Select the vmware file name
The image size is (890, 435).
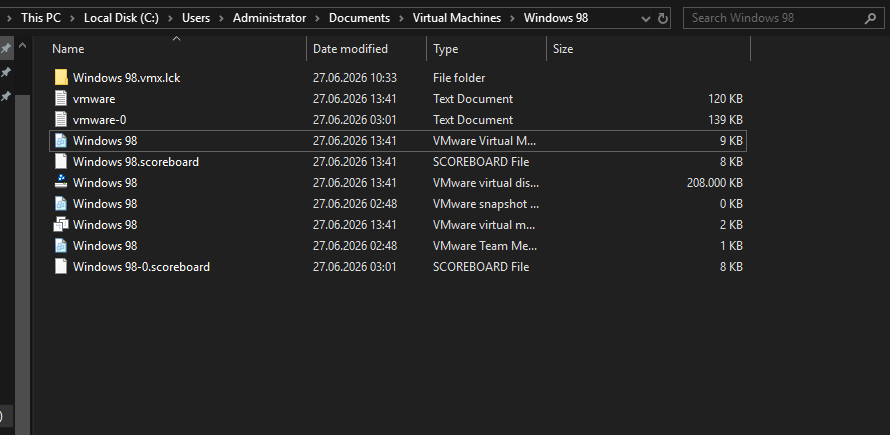[x=94, y=99]
